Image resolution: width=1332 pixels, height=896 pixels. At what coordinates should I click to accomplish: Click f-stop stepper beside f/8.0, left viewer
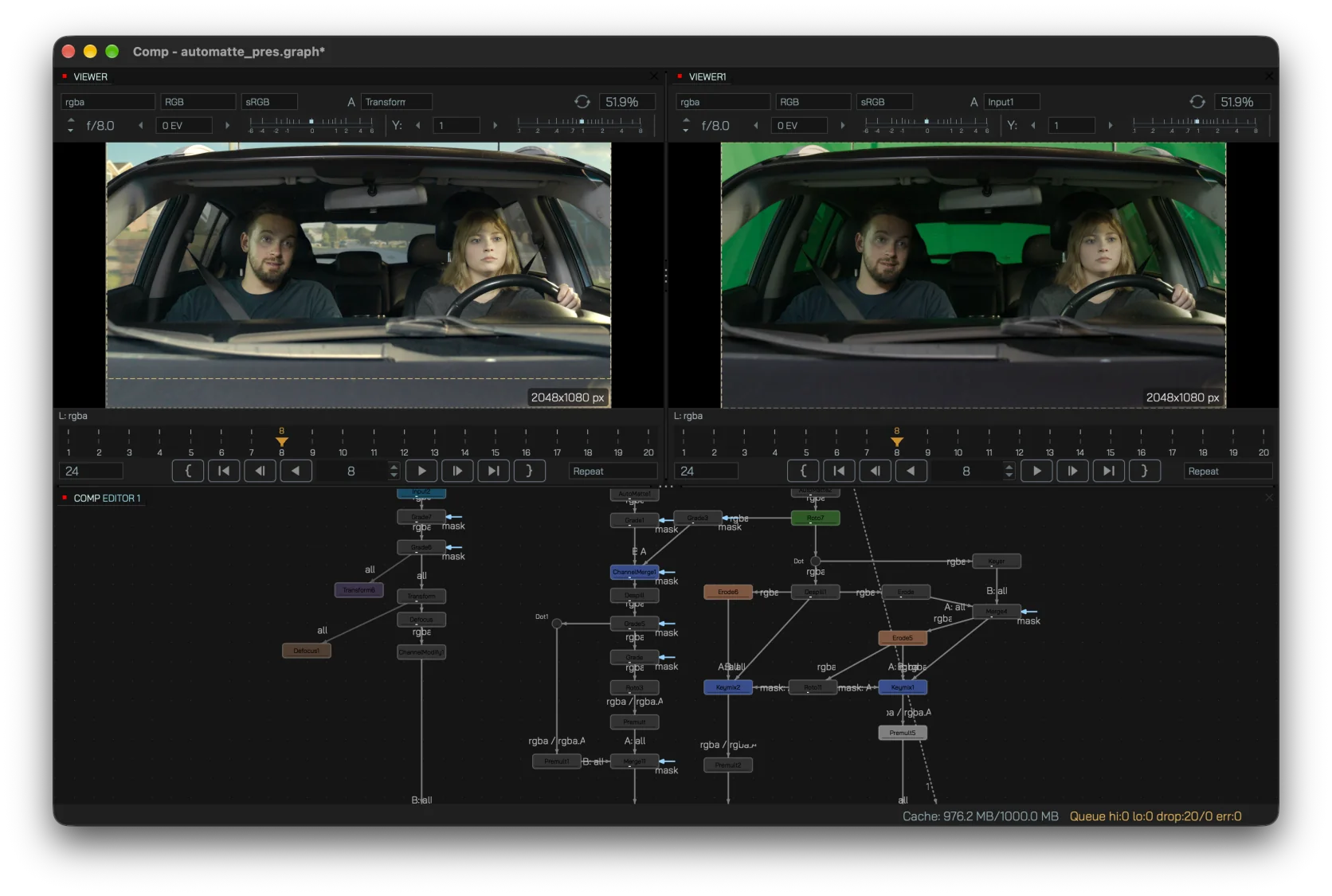(x=71, y=125)
